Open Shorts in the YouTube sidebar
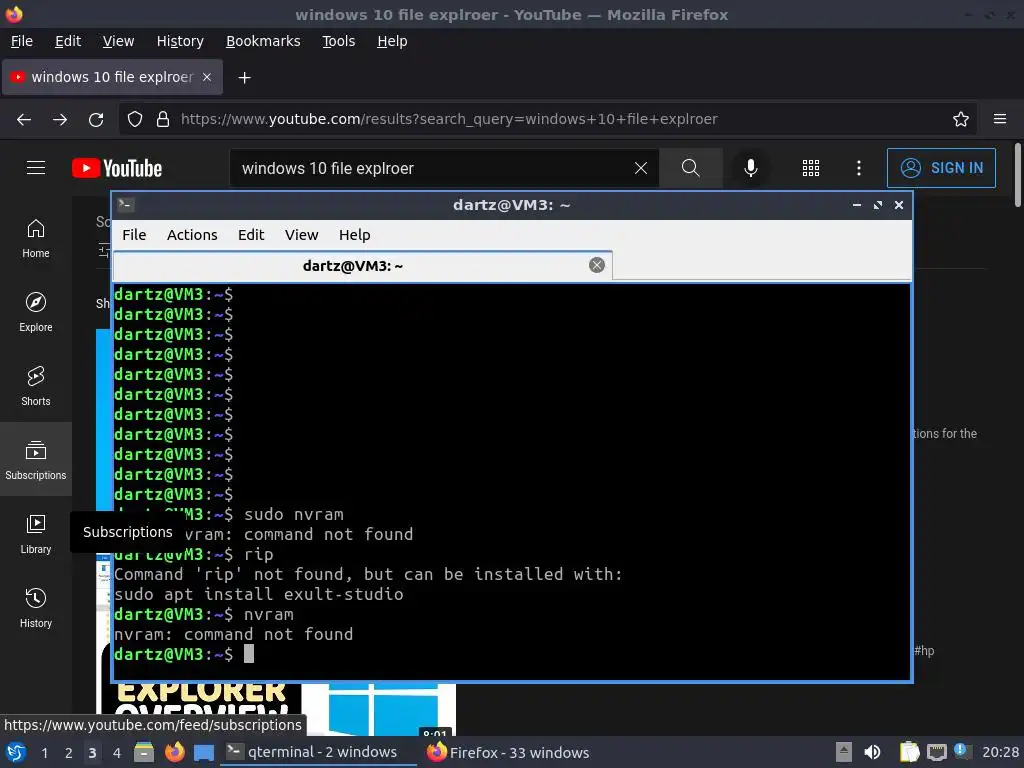 pos(36,386)
